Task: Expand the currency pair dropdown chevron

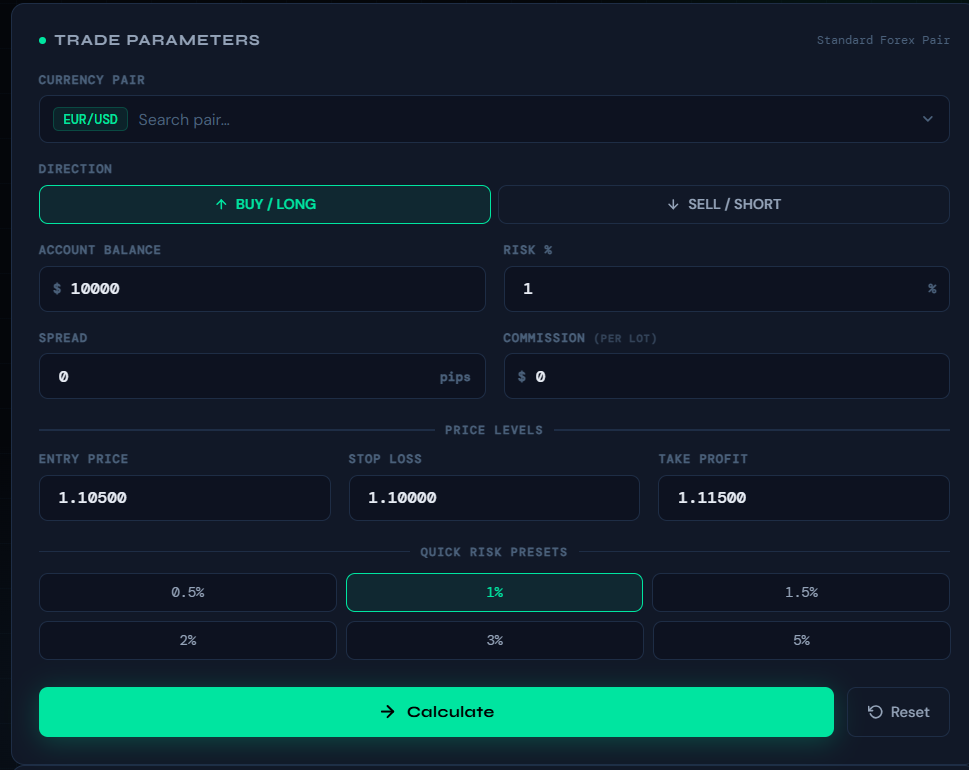Action: 928,119
